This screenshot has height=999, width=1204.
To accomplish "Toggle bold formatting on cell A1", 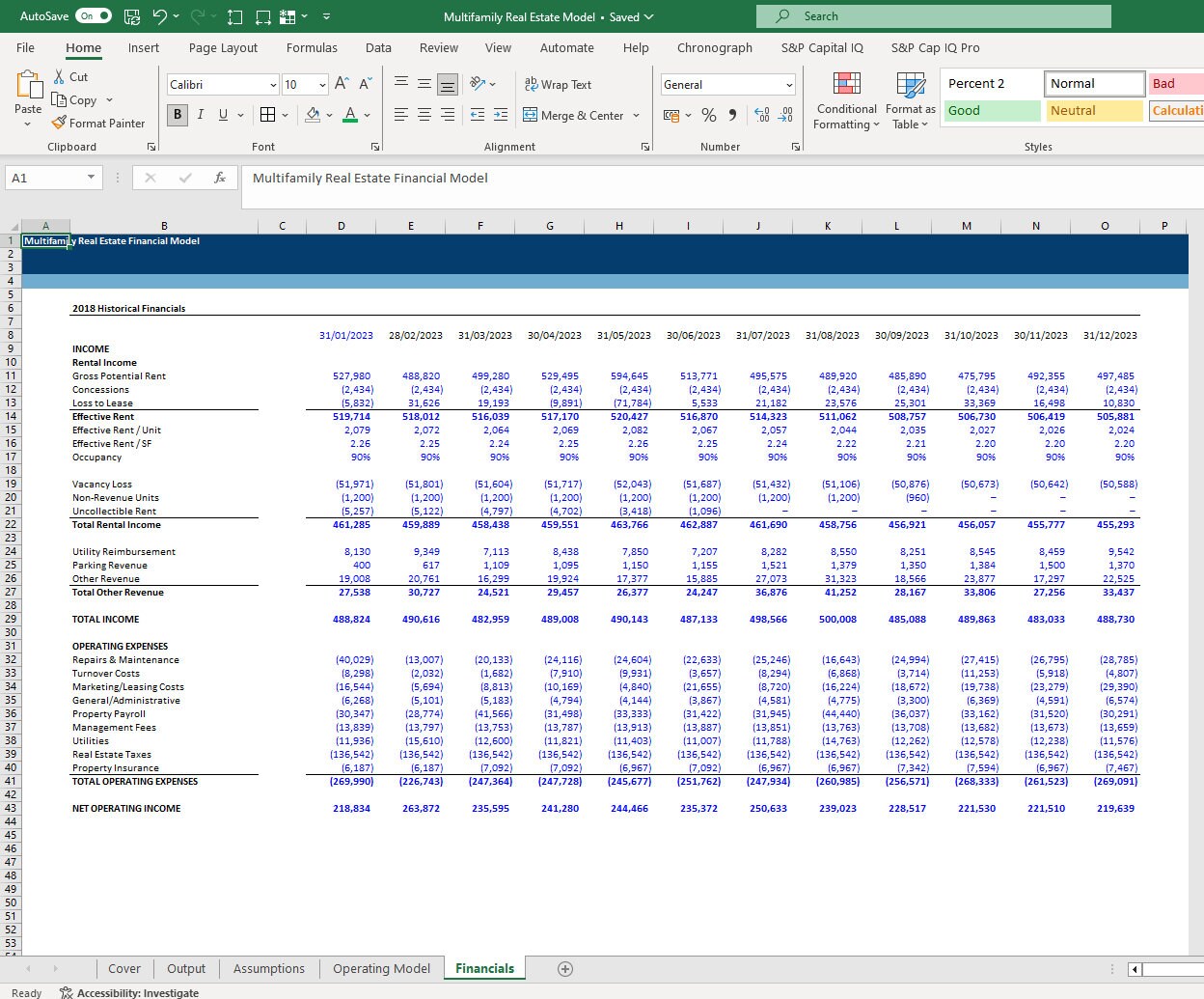I will click(x=177, y=114).
